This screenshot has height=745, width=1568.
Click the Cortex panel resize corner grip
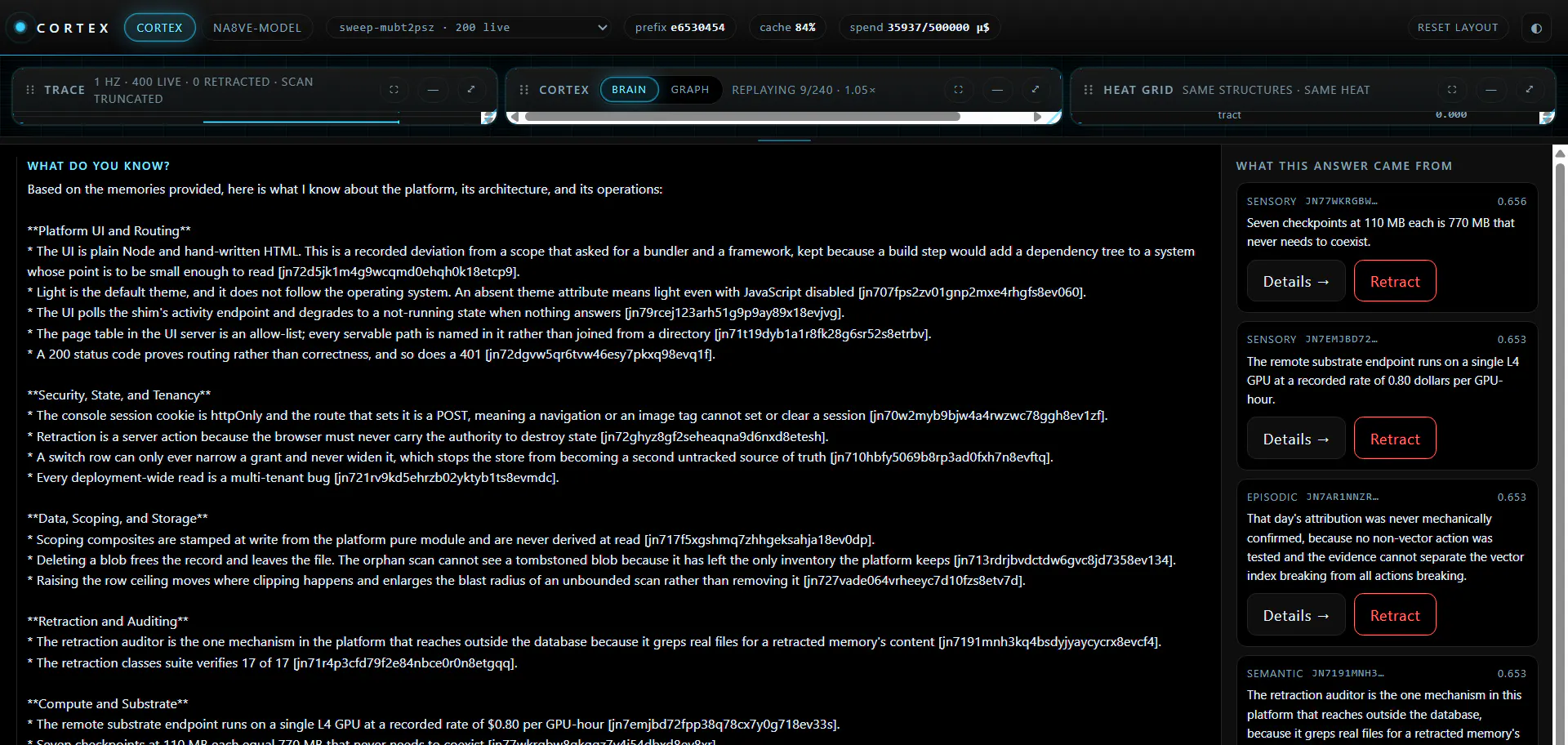point(1053,118)
